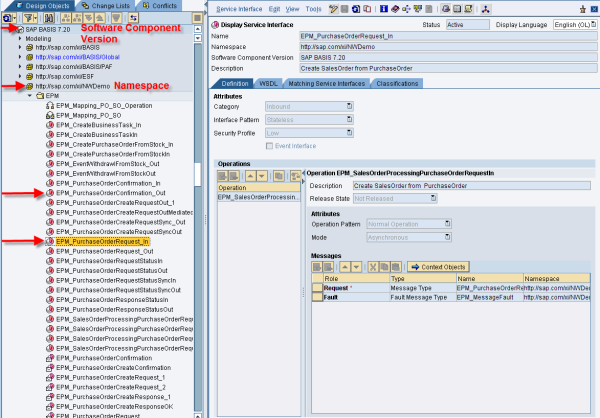Image resolution: width=600 pixels, height=418 pixels.
Task: Click the copy icon in Operations toolbar
Action: [x=279, y=176]
